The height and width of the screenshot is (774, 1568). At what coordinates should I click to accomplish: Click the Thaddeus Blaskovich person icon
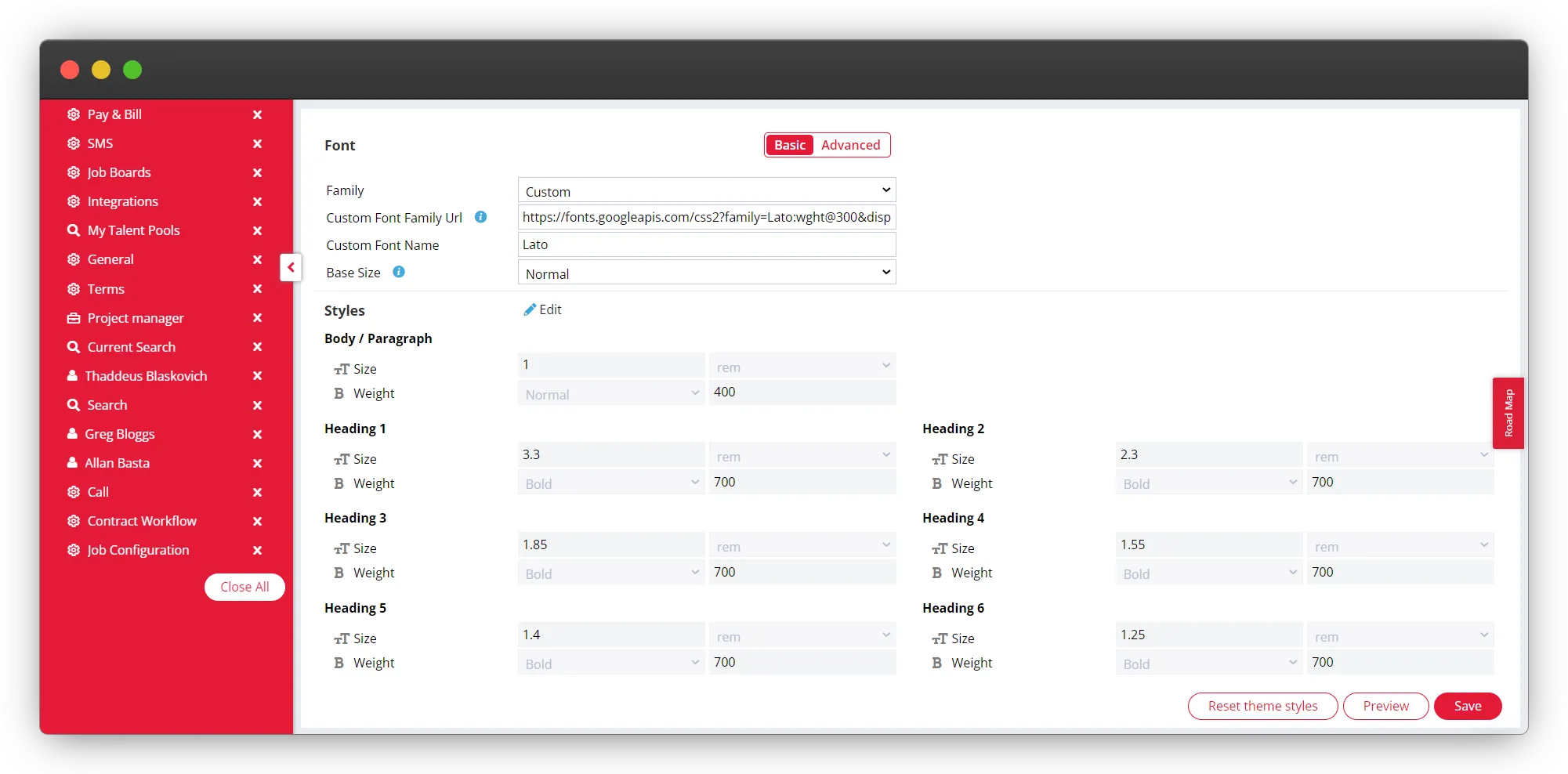[x=72, y=376]
